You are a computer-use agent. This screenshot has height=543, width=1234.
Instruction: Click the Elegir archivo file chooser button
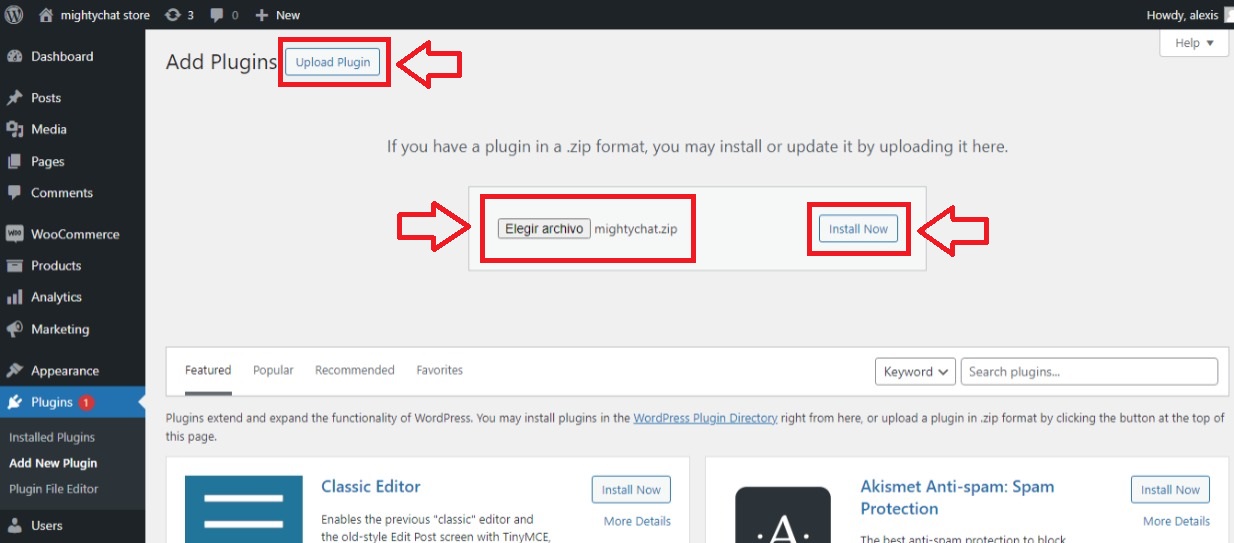(x=544, y=229)
